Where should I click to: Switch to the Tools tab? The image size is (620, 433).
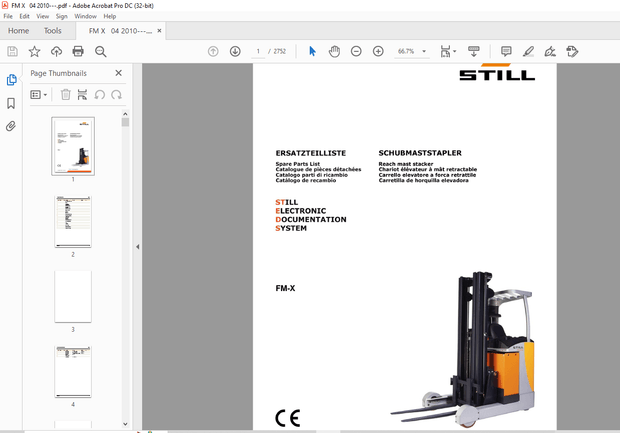click(53, 31)
